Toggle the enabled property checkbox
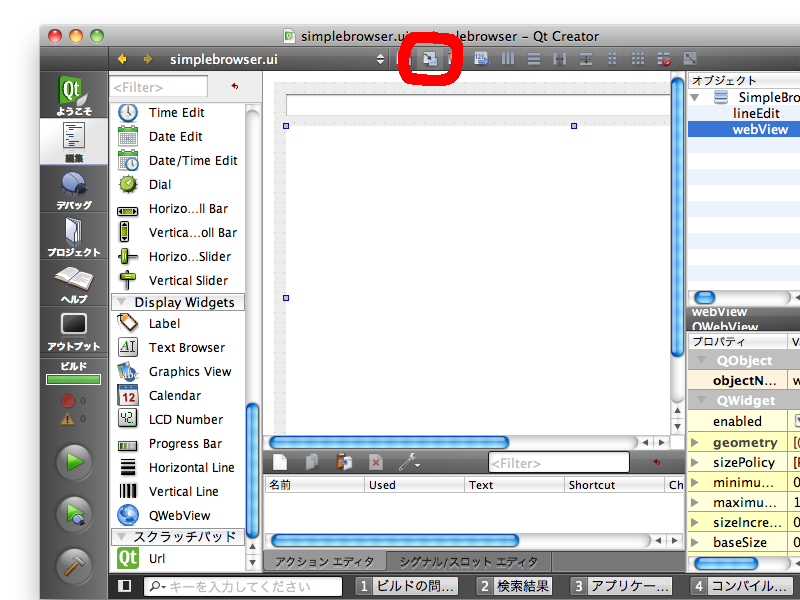 coord(797,421)
